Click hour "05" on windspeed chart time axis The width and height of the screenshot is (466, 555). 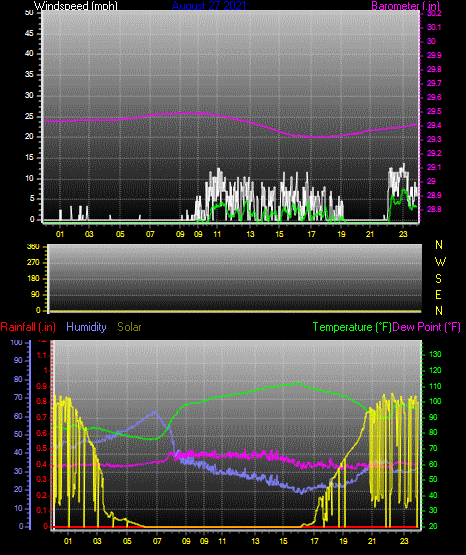coord(120,234)
